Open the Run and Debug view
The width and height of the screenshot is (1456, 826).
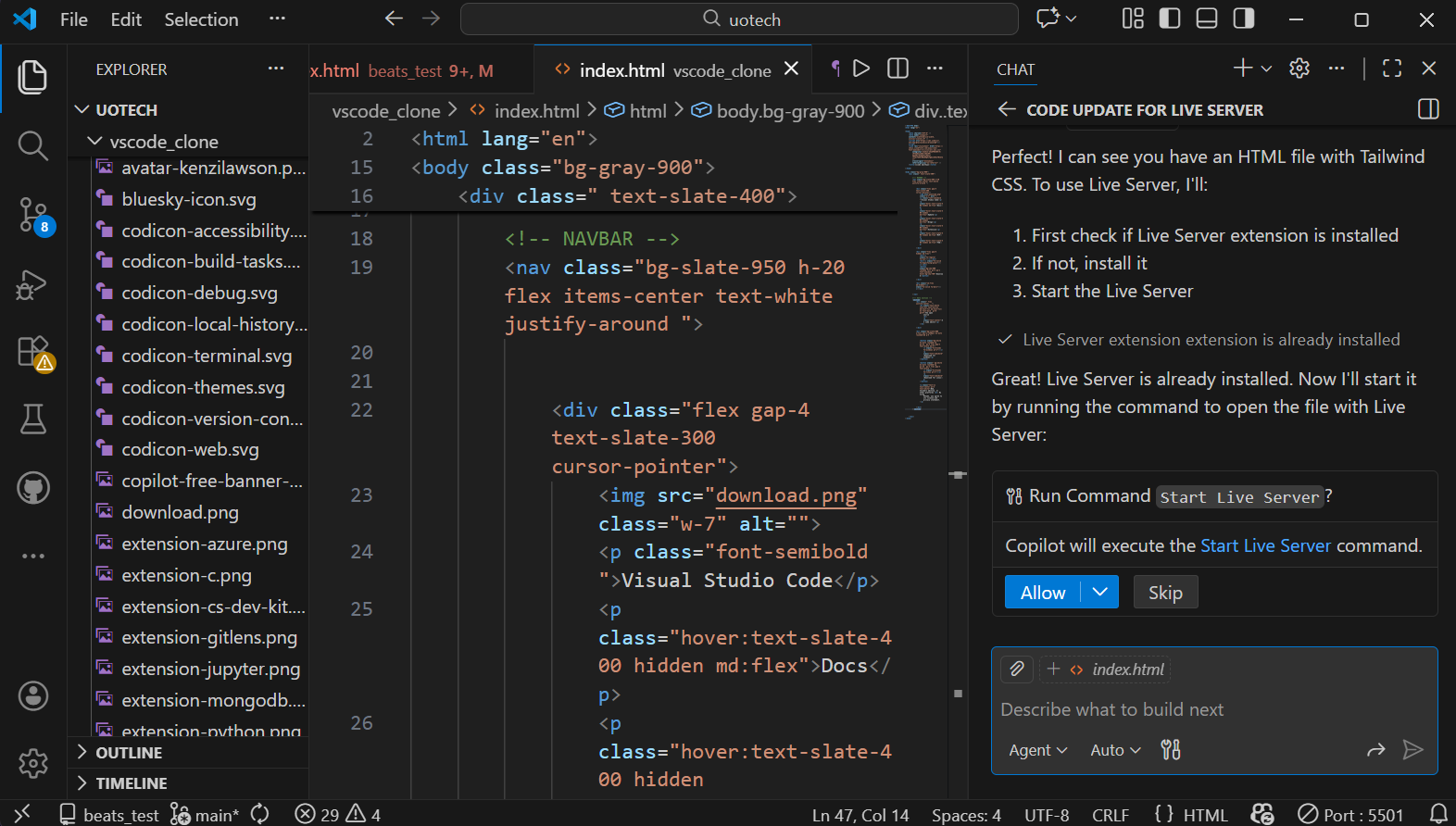[32, 284]
